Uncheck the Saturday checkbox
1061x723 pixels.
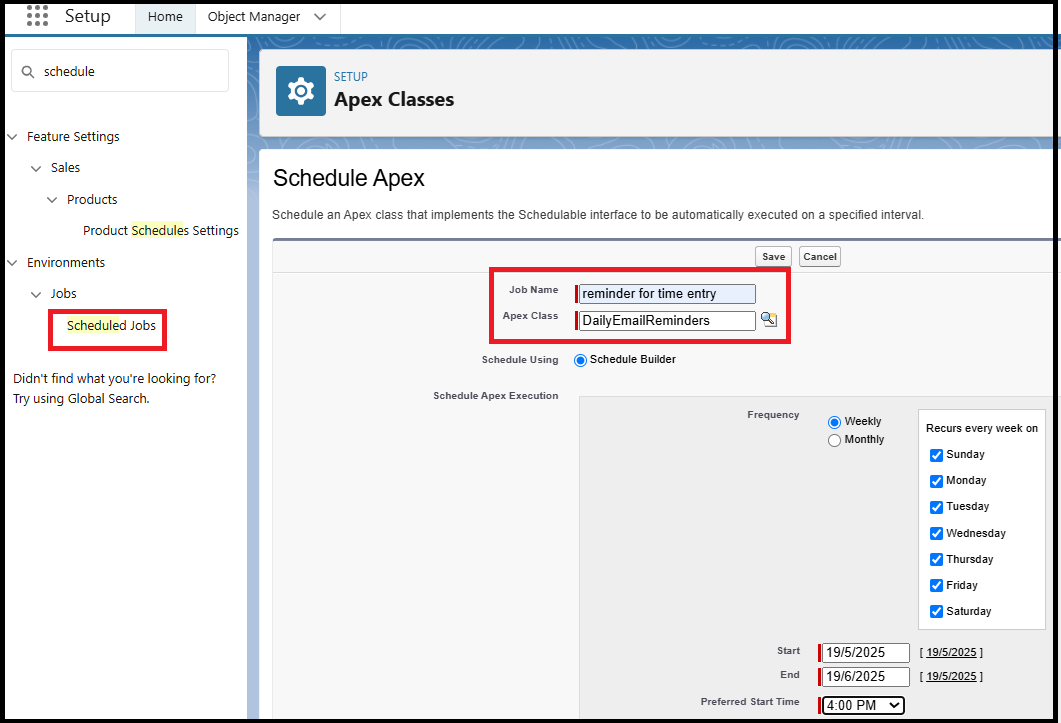click(x=936, y=611)
